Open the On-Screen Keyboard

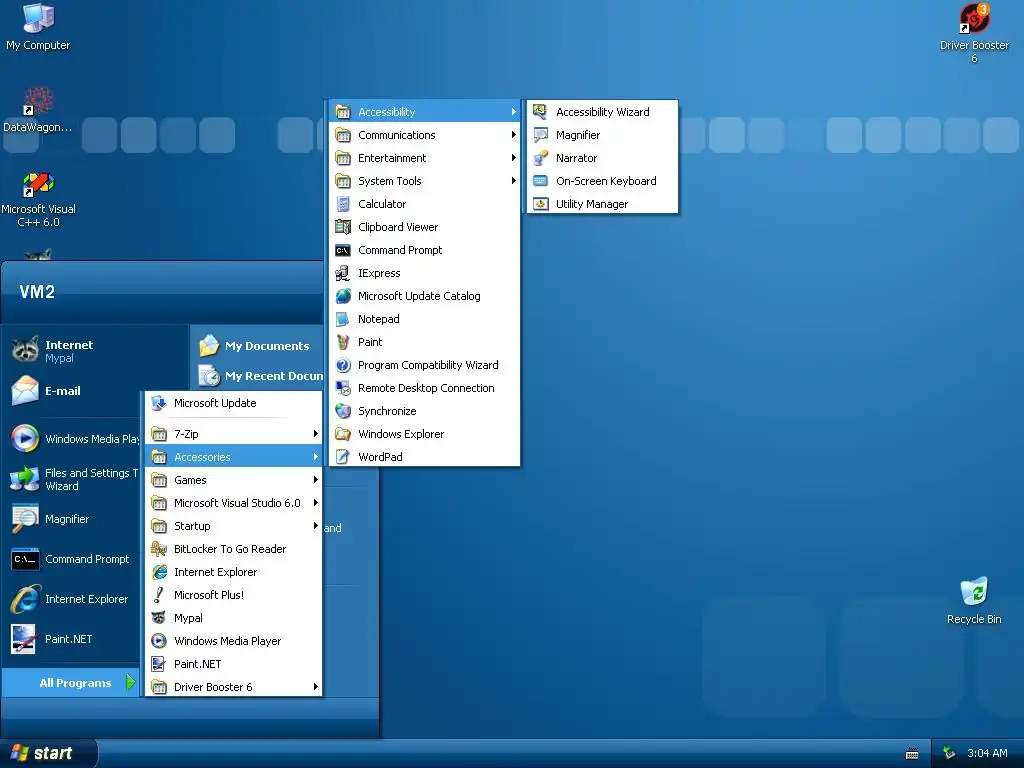coord(603,181)
